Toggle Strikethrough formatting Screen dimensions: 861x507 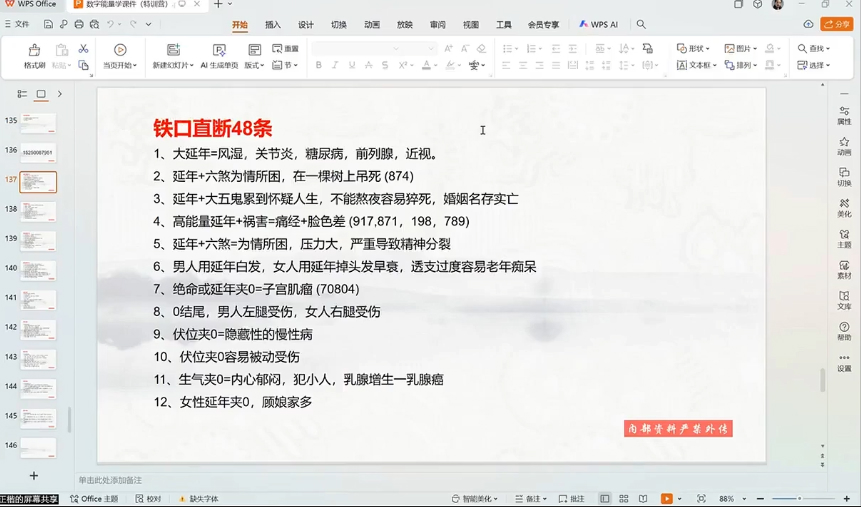tap(368, 65)
